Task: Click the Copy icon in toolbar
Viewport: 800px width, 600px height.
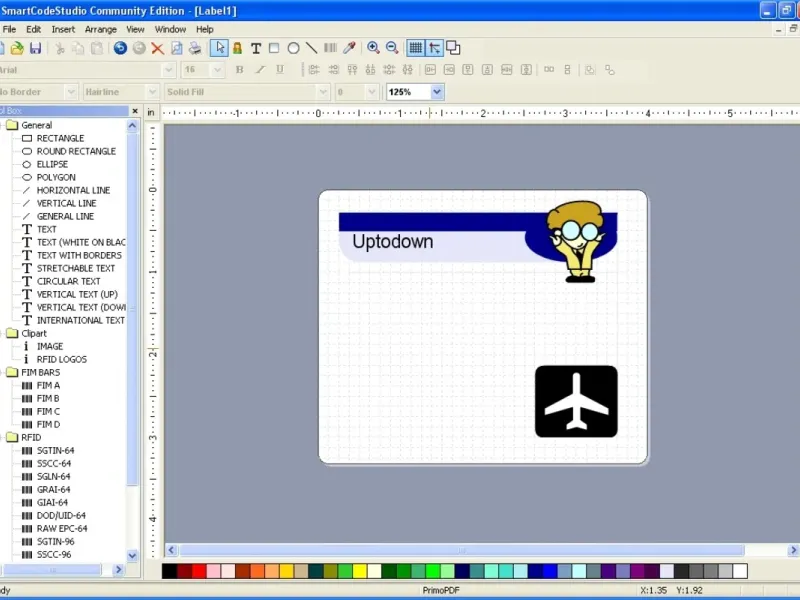Action: (x=78, y=48)
